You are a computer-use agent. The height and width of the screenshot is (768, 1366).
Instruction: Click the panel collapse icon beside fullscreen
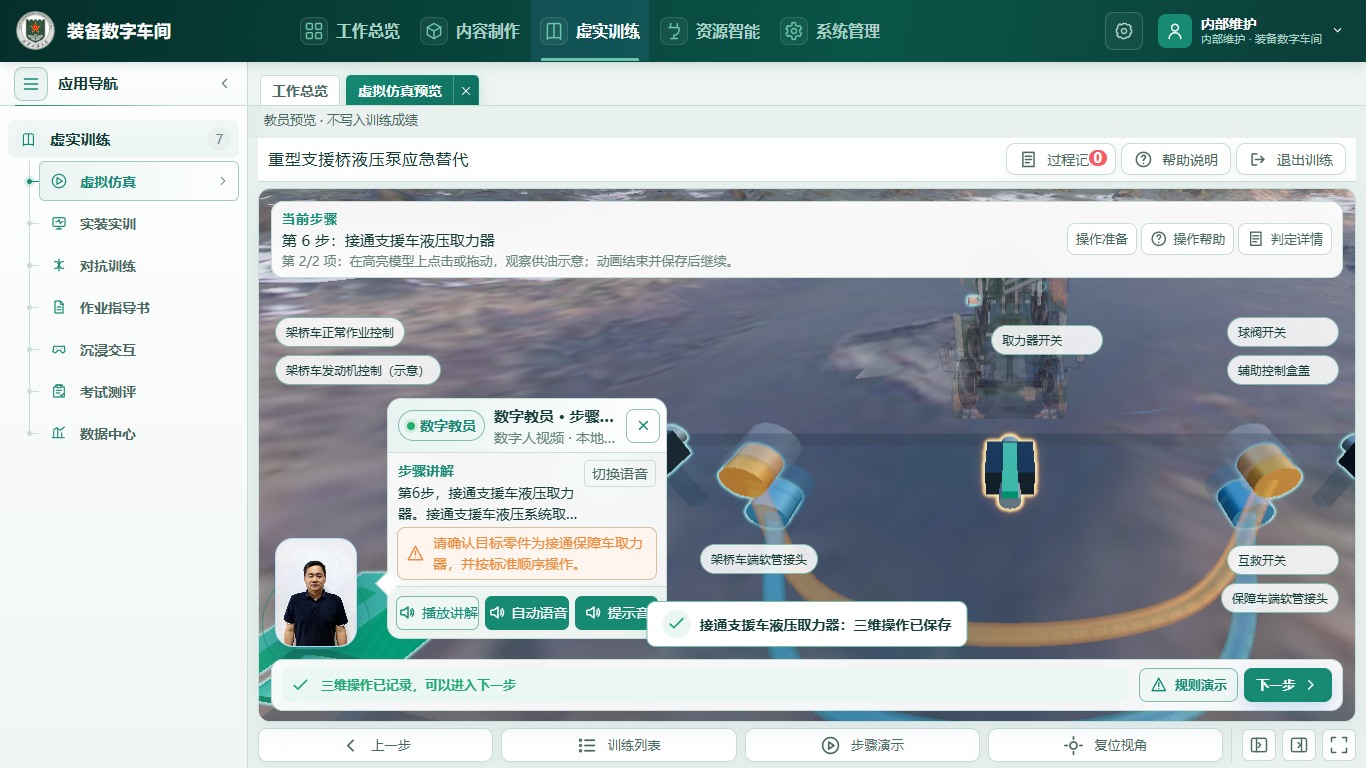pos(1298,745)
